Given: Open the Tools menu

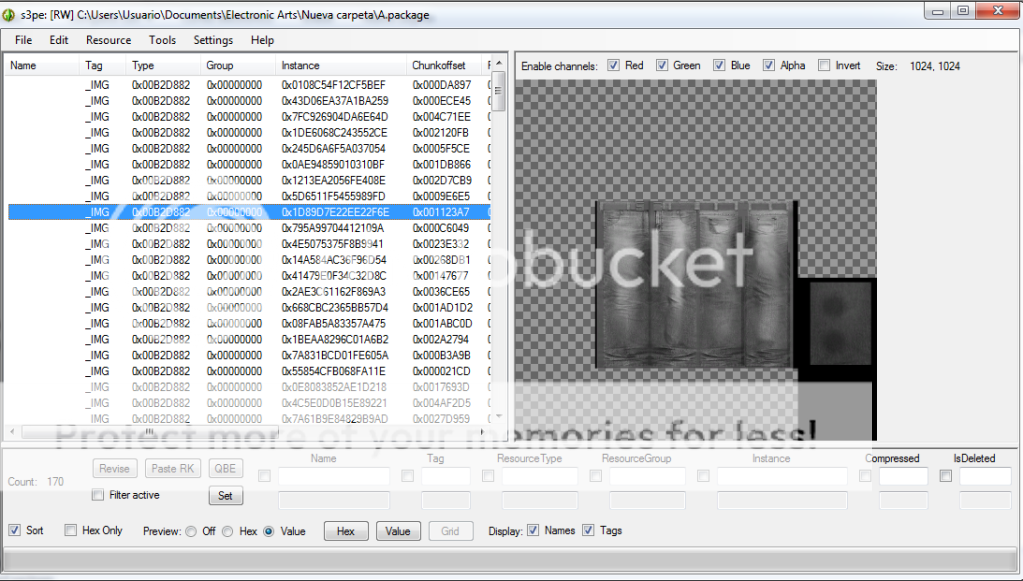Looking at the screenshot, I should (x=162, y=40).
